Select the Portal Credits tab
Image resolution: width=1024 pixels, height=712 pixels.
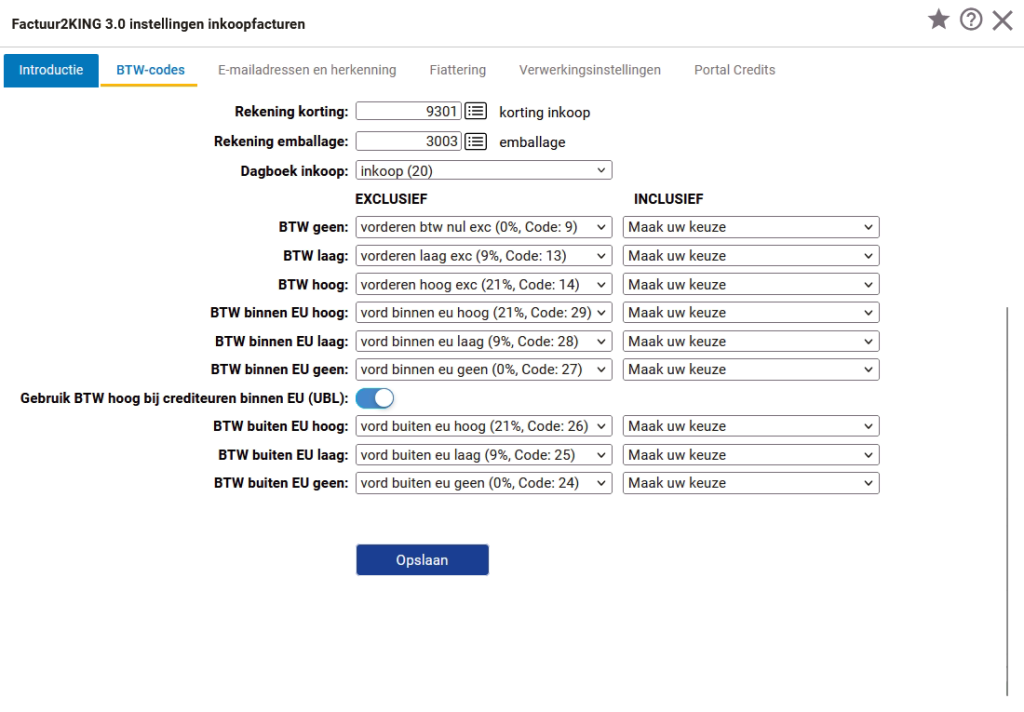point(734,70)
